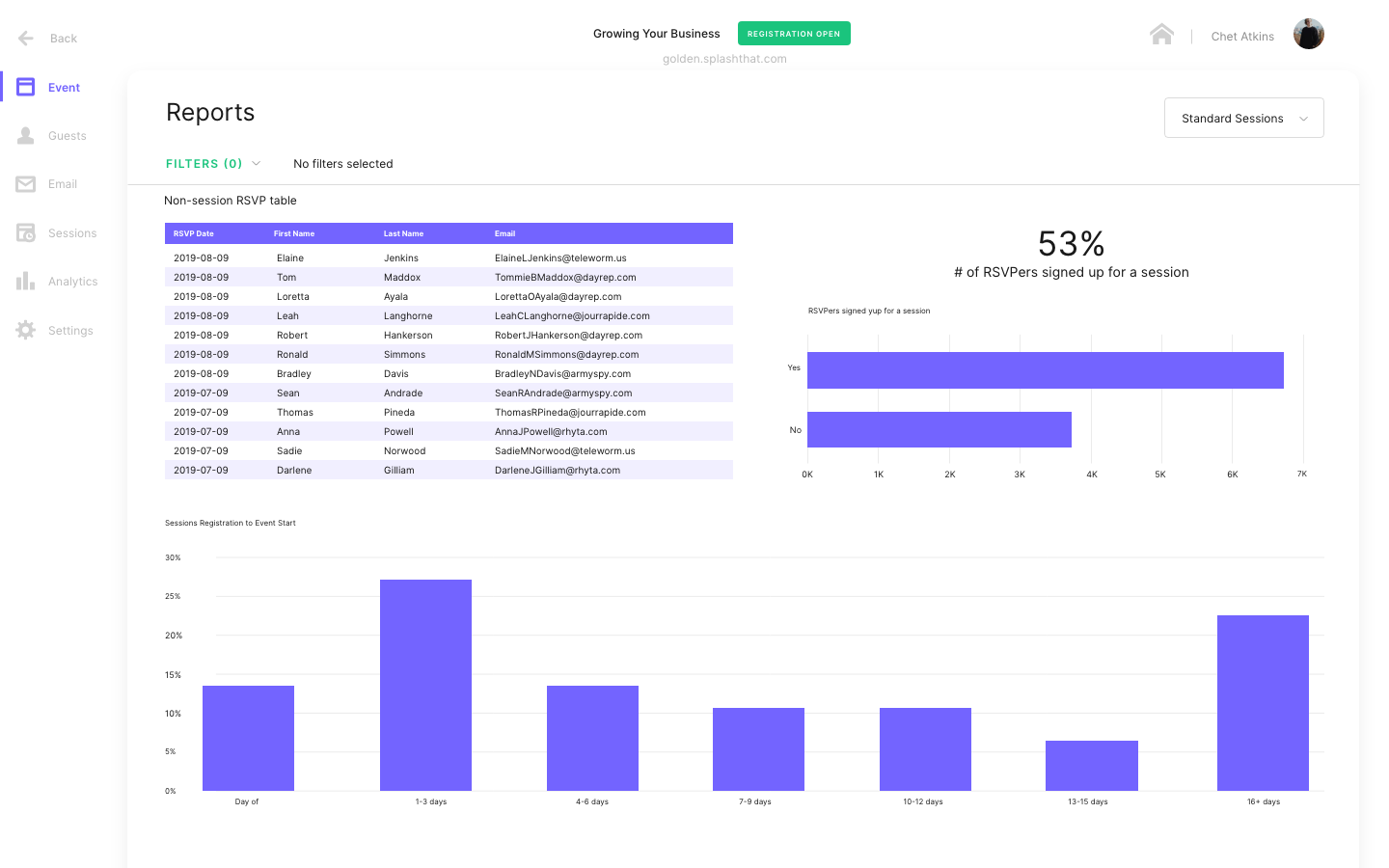Click the Email column header in table
This screenshot has width=1389, height=868.
pyautogui.click(x=504, y=233)
